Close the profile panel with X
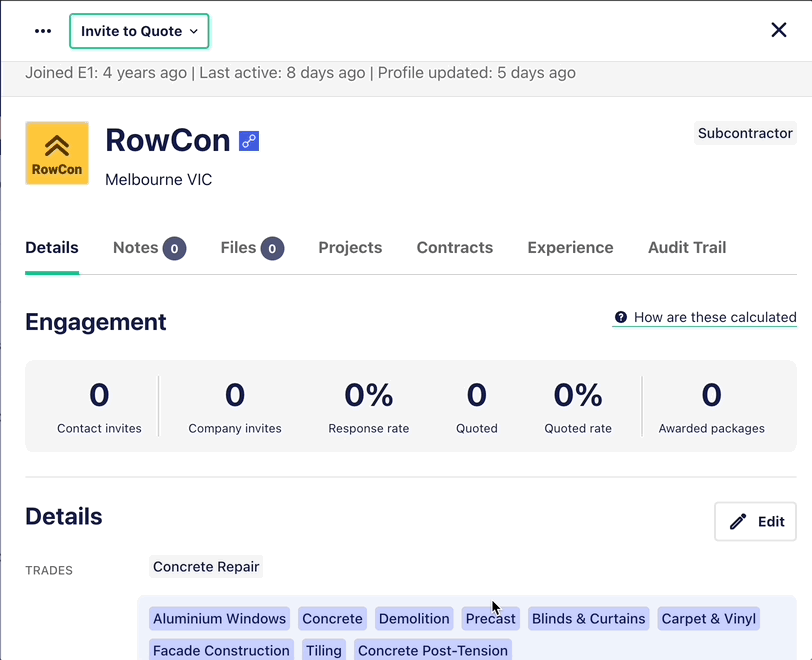This screenshot has height=660, width=812. [x=779, y=30]
